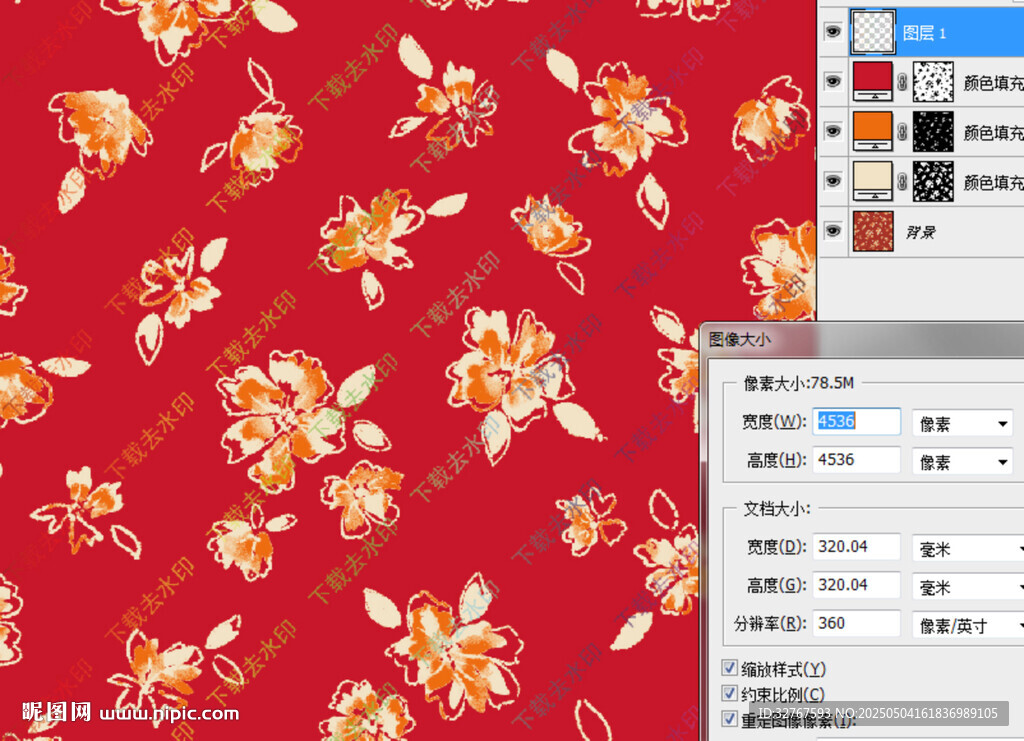Click the 图层 1 transparent layer thumbnail

872,31
